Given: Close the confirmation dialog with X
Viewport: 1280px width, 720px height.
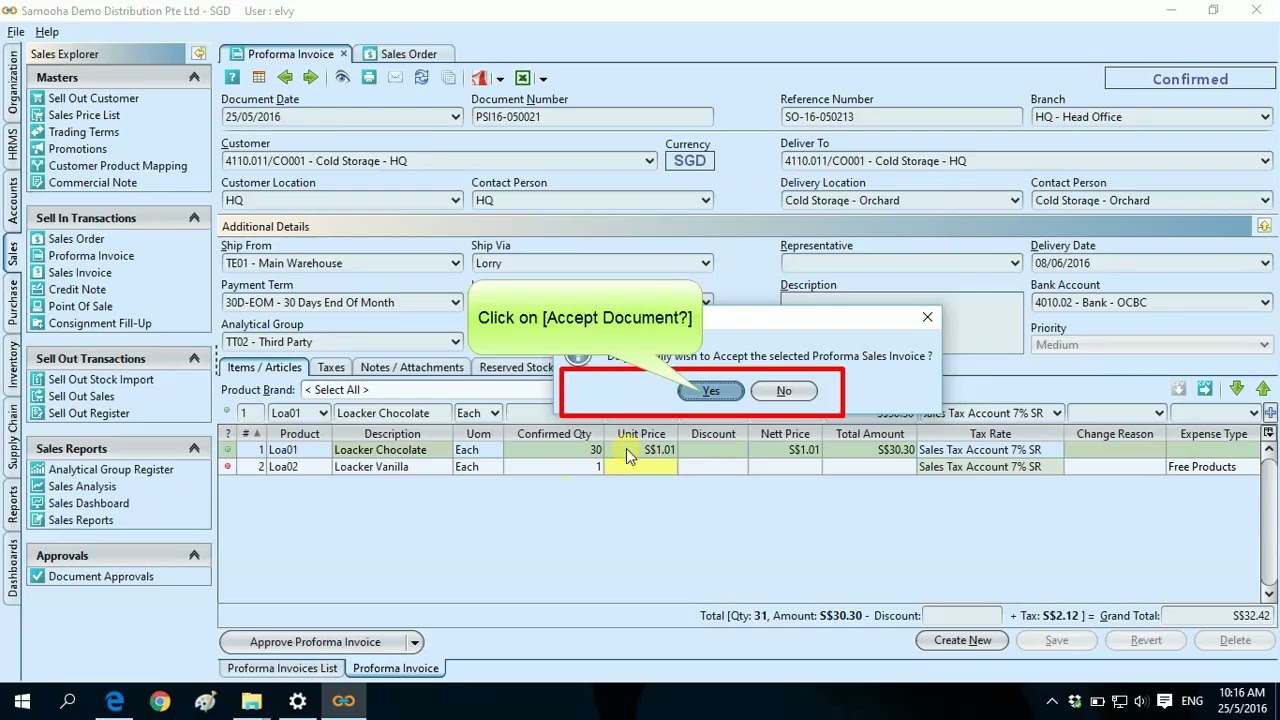Looking at the screenshot, I should coord(927,317).
